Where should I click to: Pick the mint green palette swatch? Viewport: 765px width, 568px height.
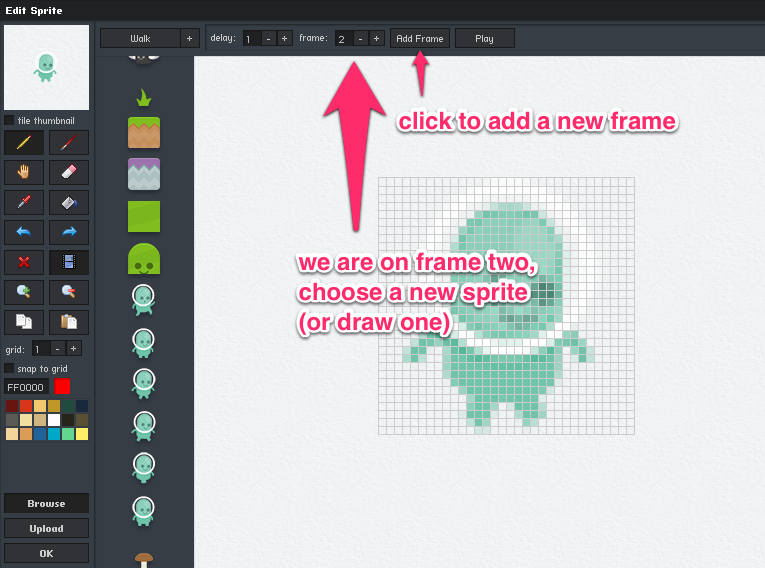click(x=68, y=434)
